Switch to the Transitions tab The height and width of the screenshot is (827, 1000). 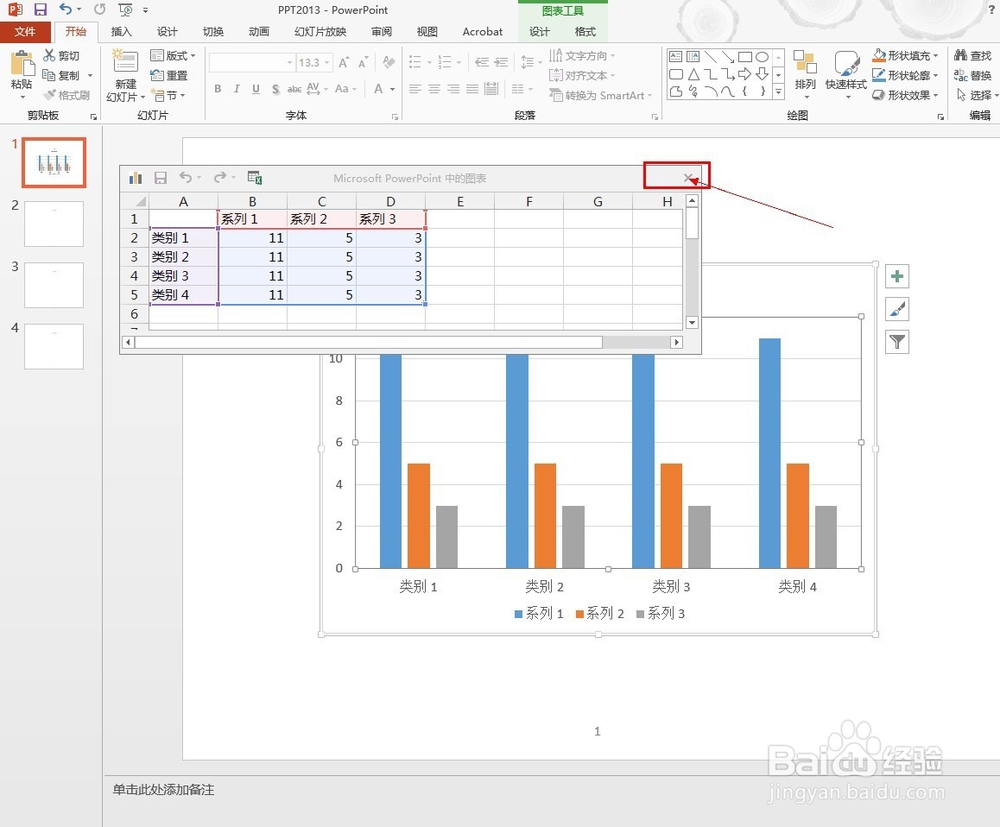pos(213,31)
